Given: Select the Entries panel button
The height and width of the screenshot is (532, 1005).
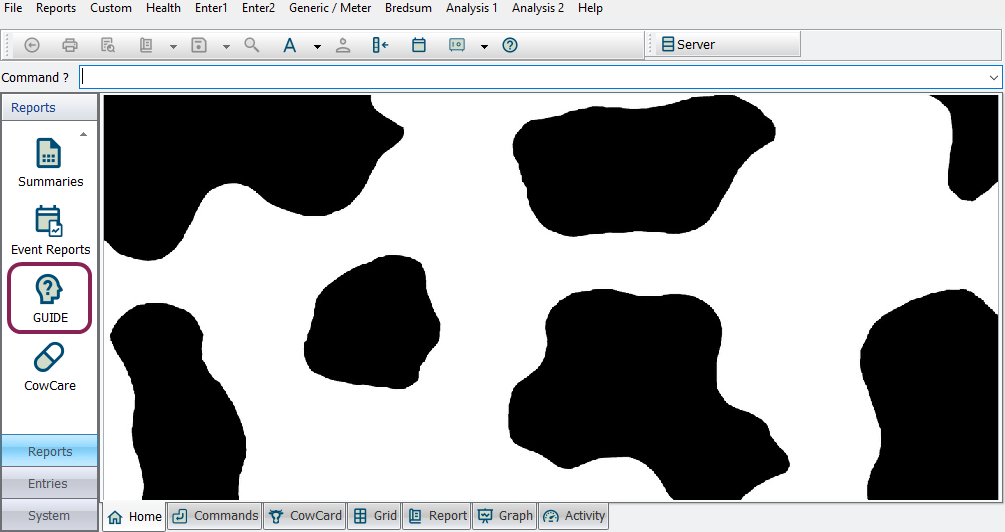Looking at the screenshot, I should coord(48,484).
